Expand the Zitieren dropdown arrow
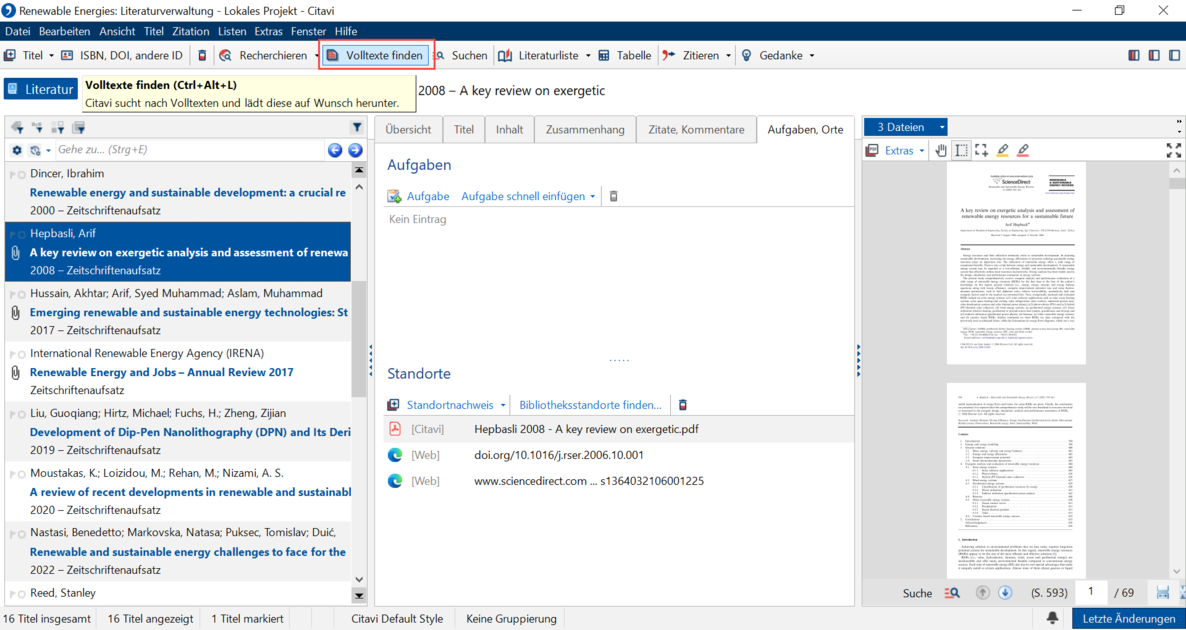The width and height of the screenshot is (1186, 630). coord(728,55)
